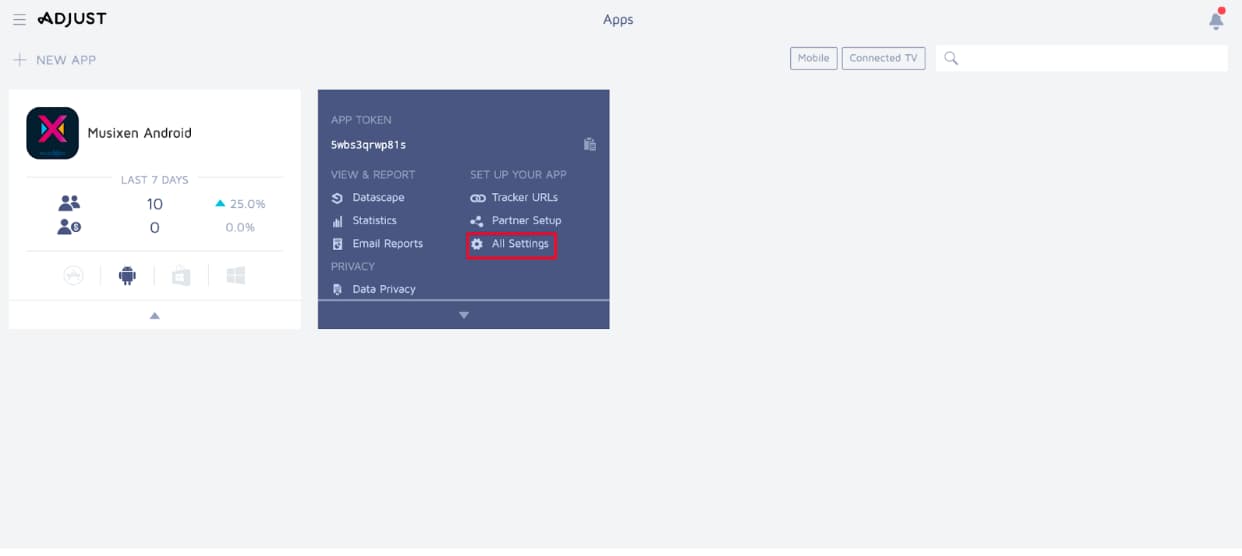
Task: Click the installs users icon
Action: (x=69, y=203)
